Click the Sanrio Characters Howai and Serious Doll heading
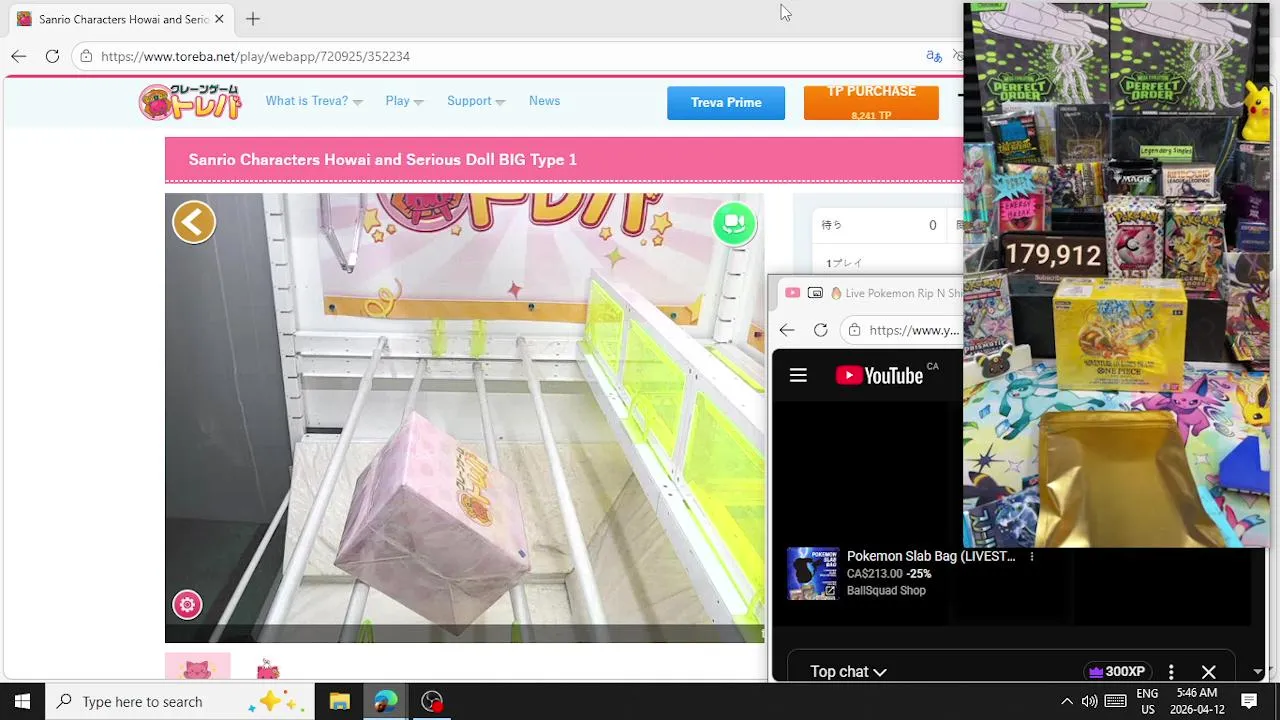The height and width of the screenshot is (720, 1280). (x=382, y=160)
